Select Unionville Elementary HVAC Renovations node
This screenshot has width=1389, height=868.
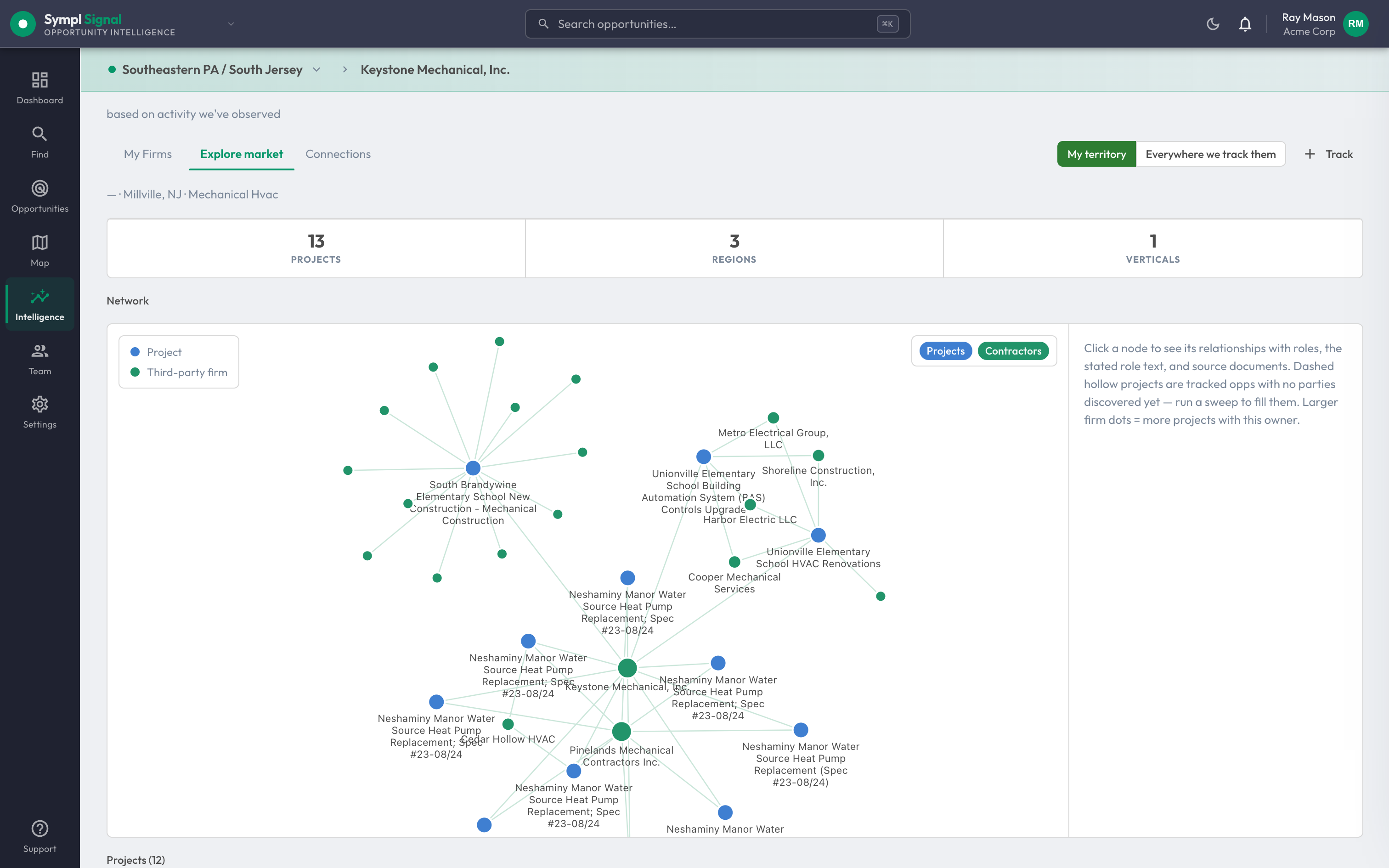(x=819, y=535)
